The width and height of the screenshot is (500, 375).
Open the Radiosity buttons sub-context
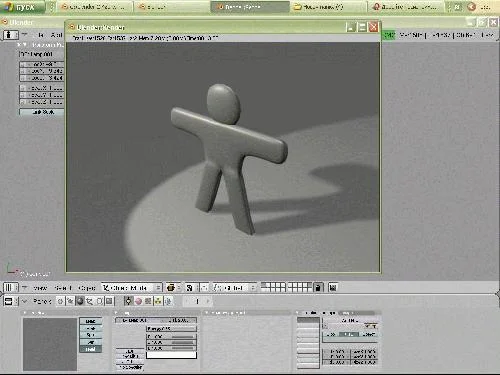click(158, 301)
